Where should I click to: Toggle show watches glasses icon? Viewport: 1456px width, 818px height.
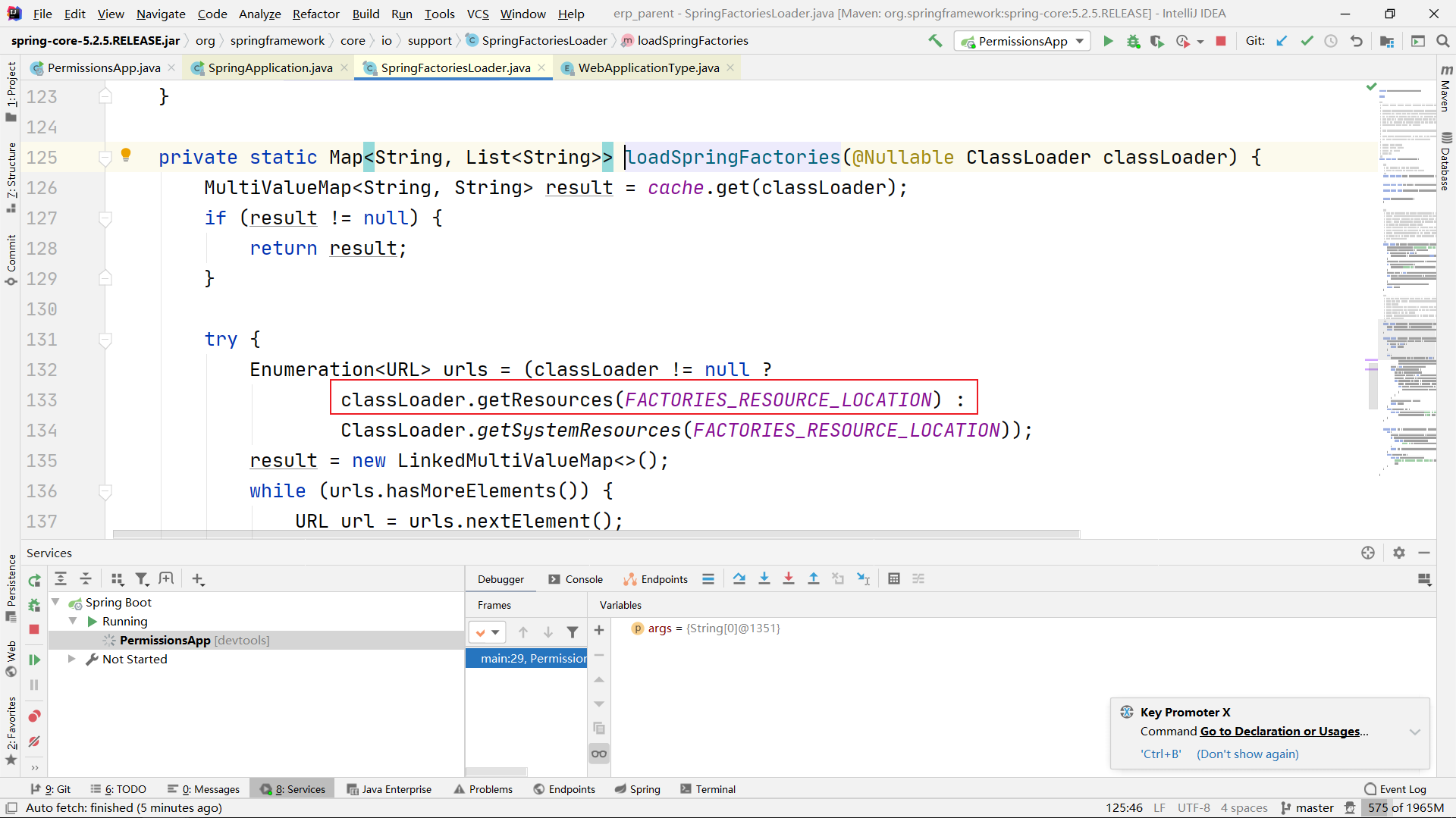pyautogui.click(x=599, y=754)
